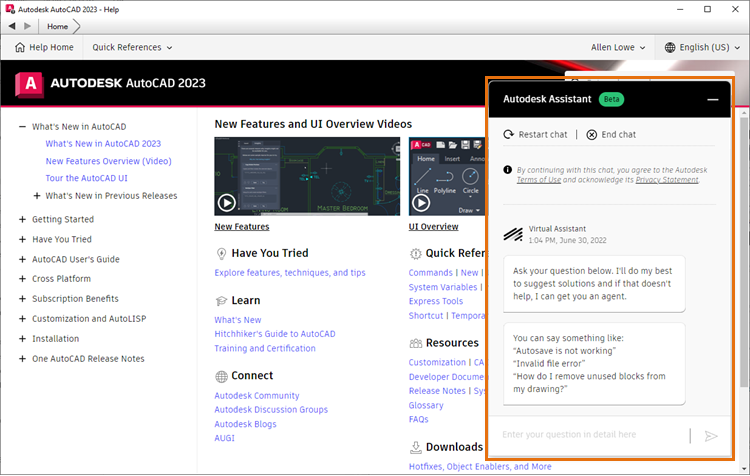The width and height of the screenshot is (750, 476).
Task: Click the Quick Reference gear icon
Action: [x=416, y=254]
